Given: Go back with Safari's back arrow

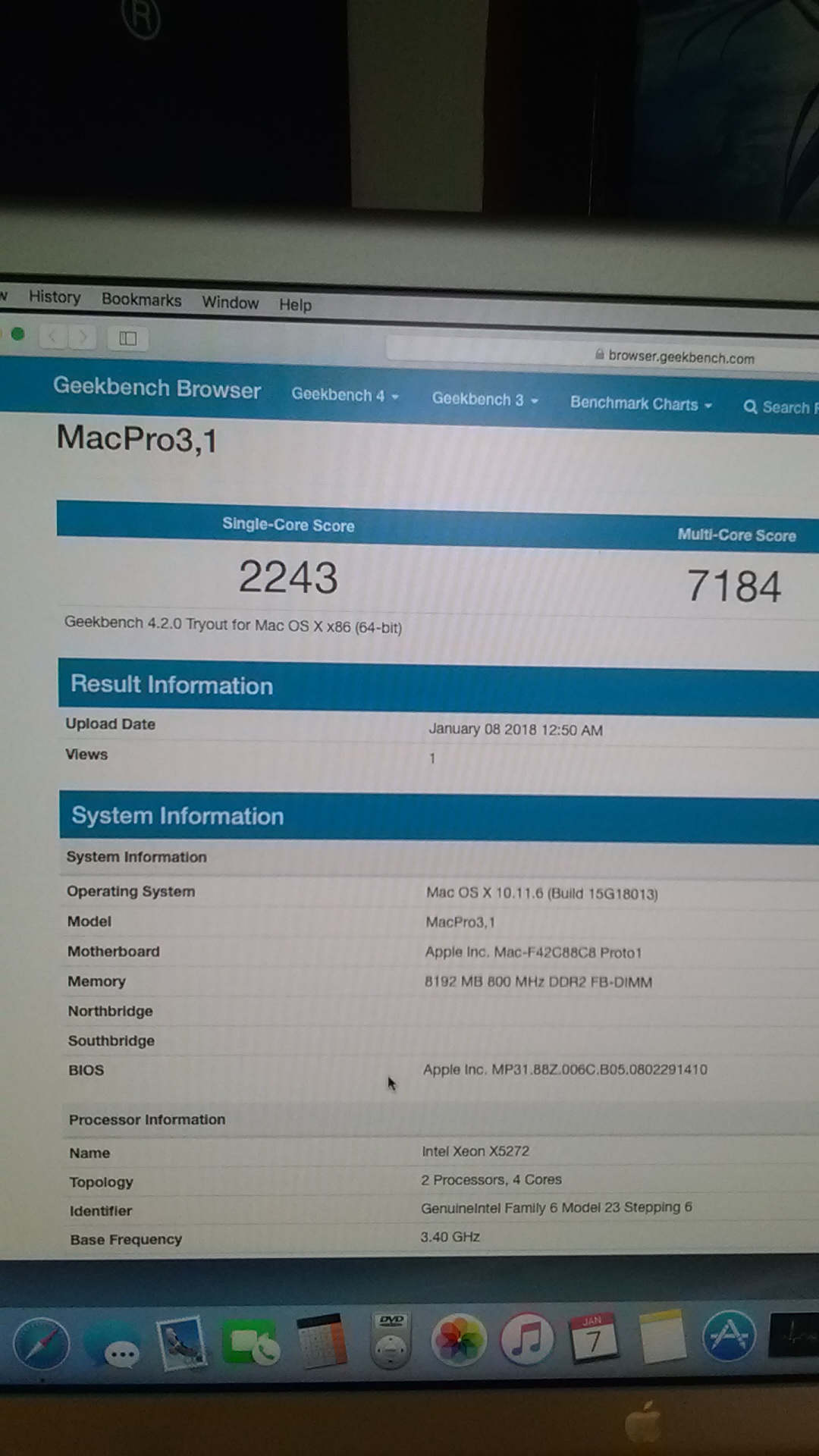Looking at the screenshot, I should click(x=53, y=335).
